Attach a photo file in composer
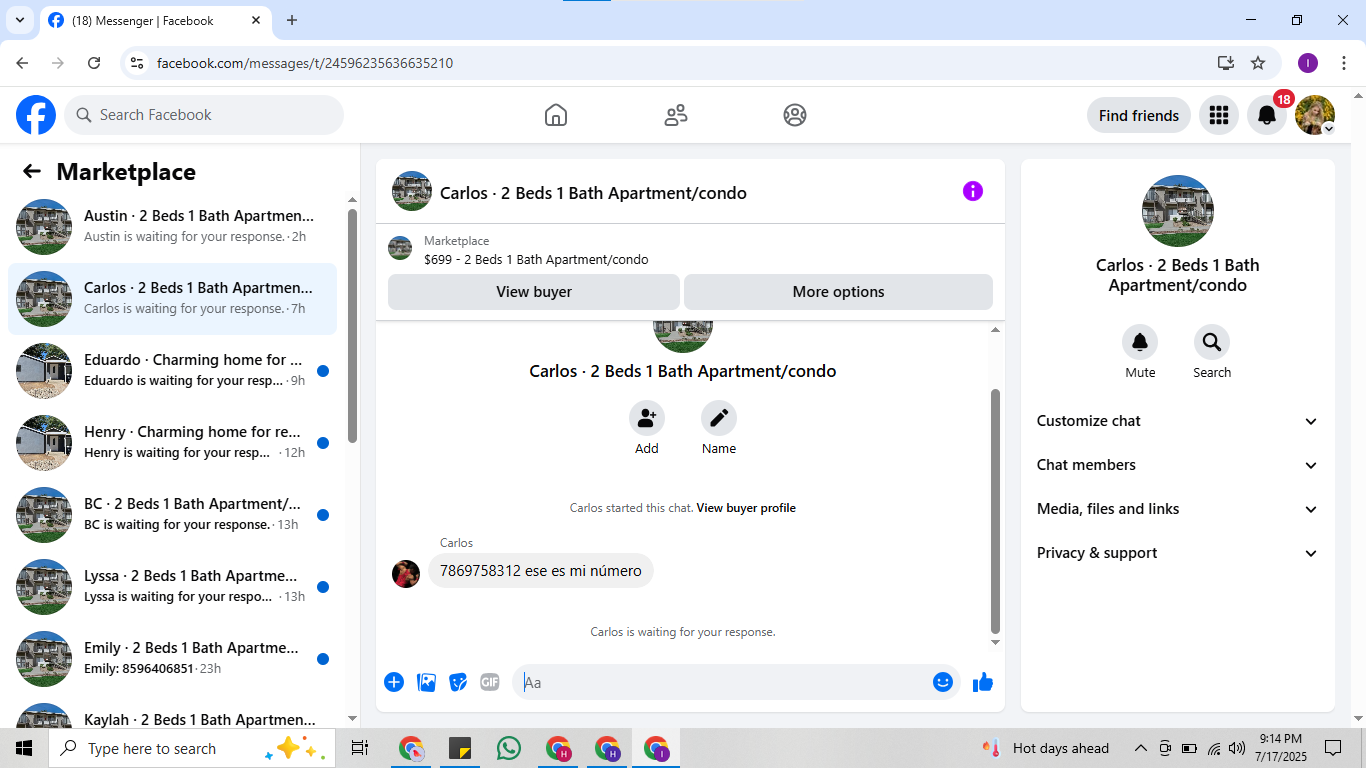Screen dimensions: 1366x768 point(426,682)
